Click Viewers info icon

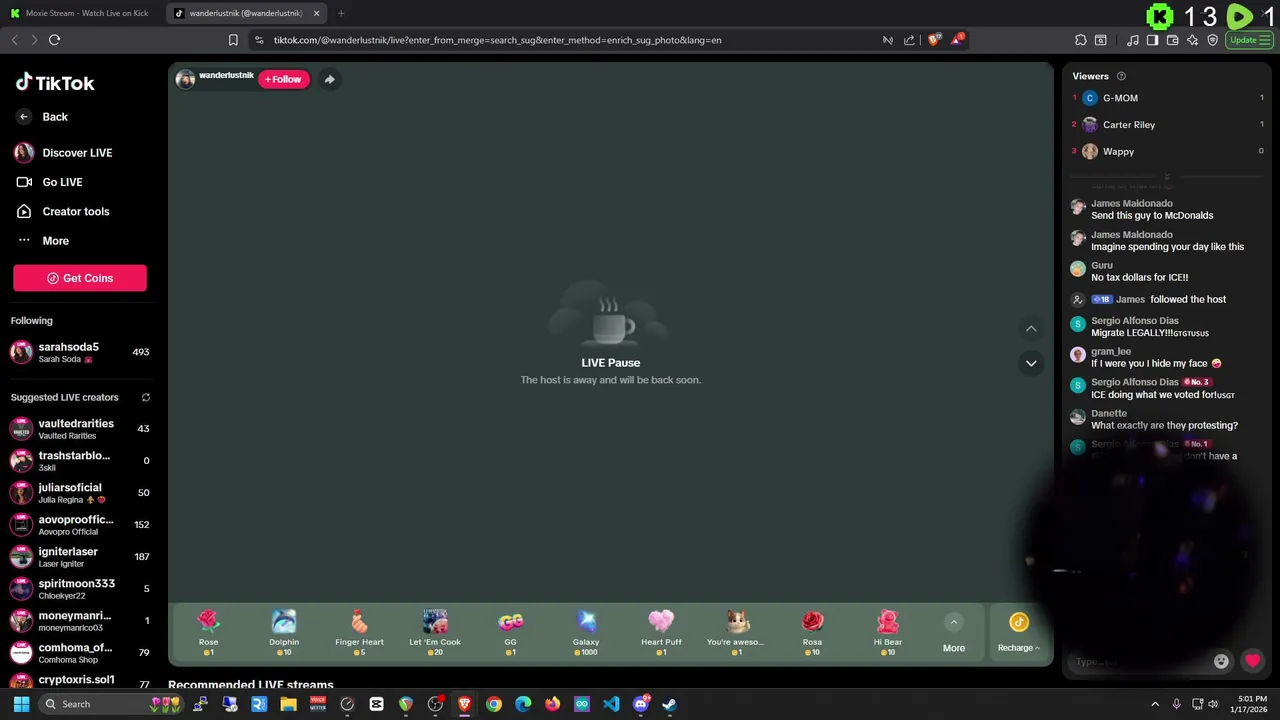click(x=1121, y=76)
